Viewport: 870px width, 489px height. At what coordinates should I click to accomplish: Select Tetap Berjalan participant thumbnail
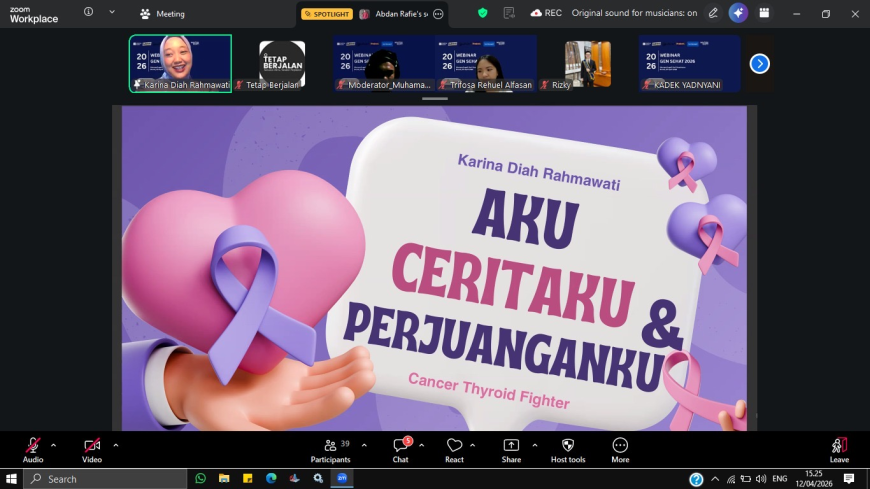(x=282, y=63)
